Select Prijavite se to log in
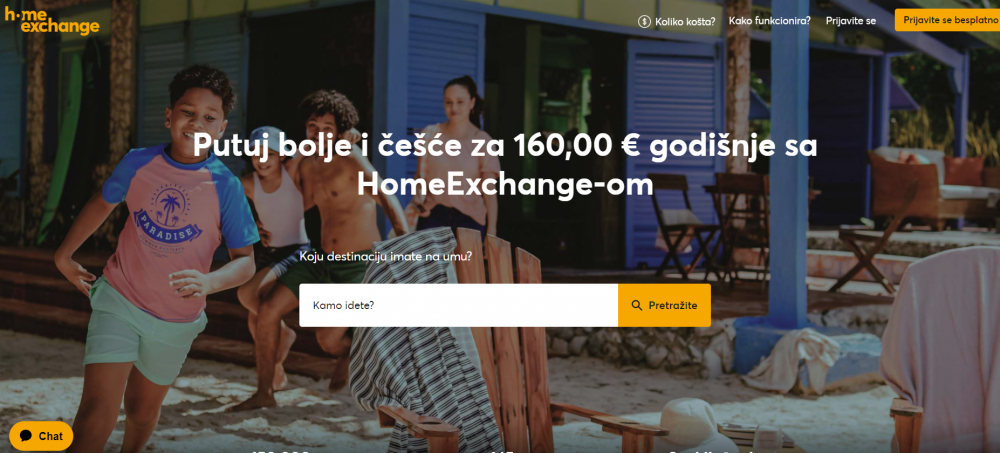This screenshot has height=453, width=1000. pyautogui.click(x=850, y=21)
